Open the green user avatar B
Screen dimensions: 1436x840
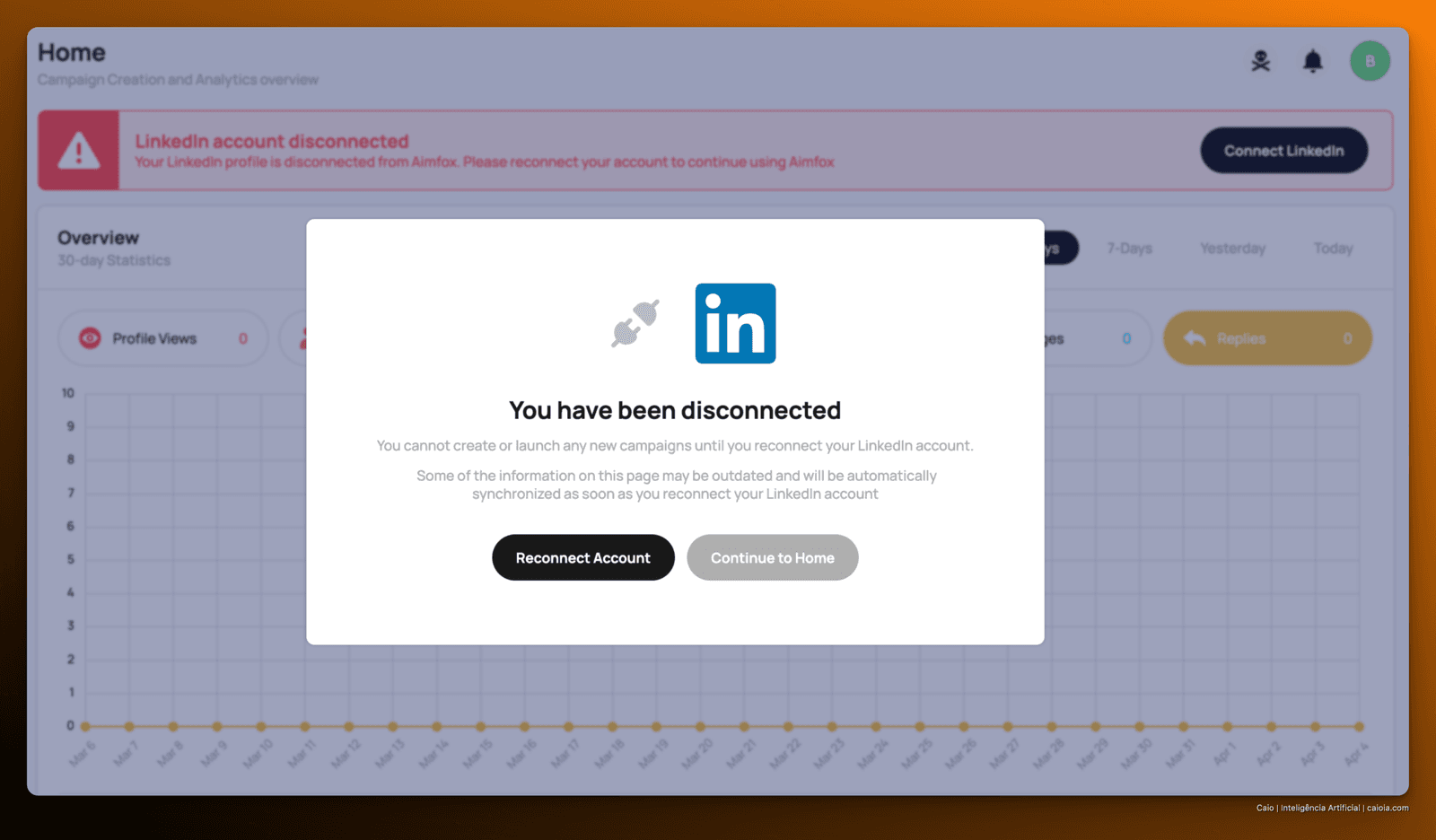pyautogui.click(x=1370, y=61)
